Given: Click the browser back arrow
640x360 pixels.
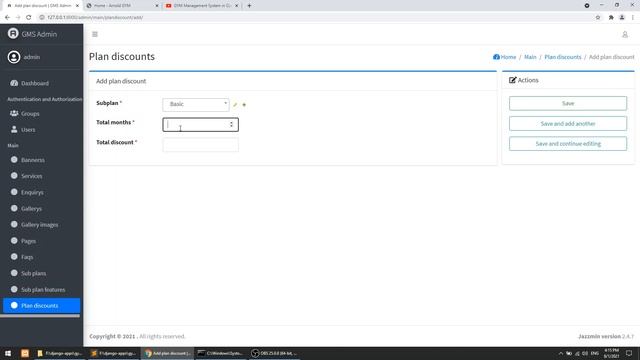Looking at the screenshot, I should [x=7, y=17].
